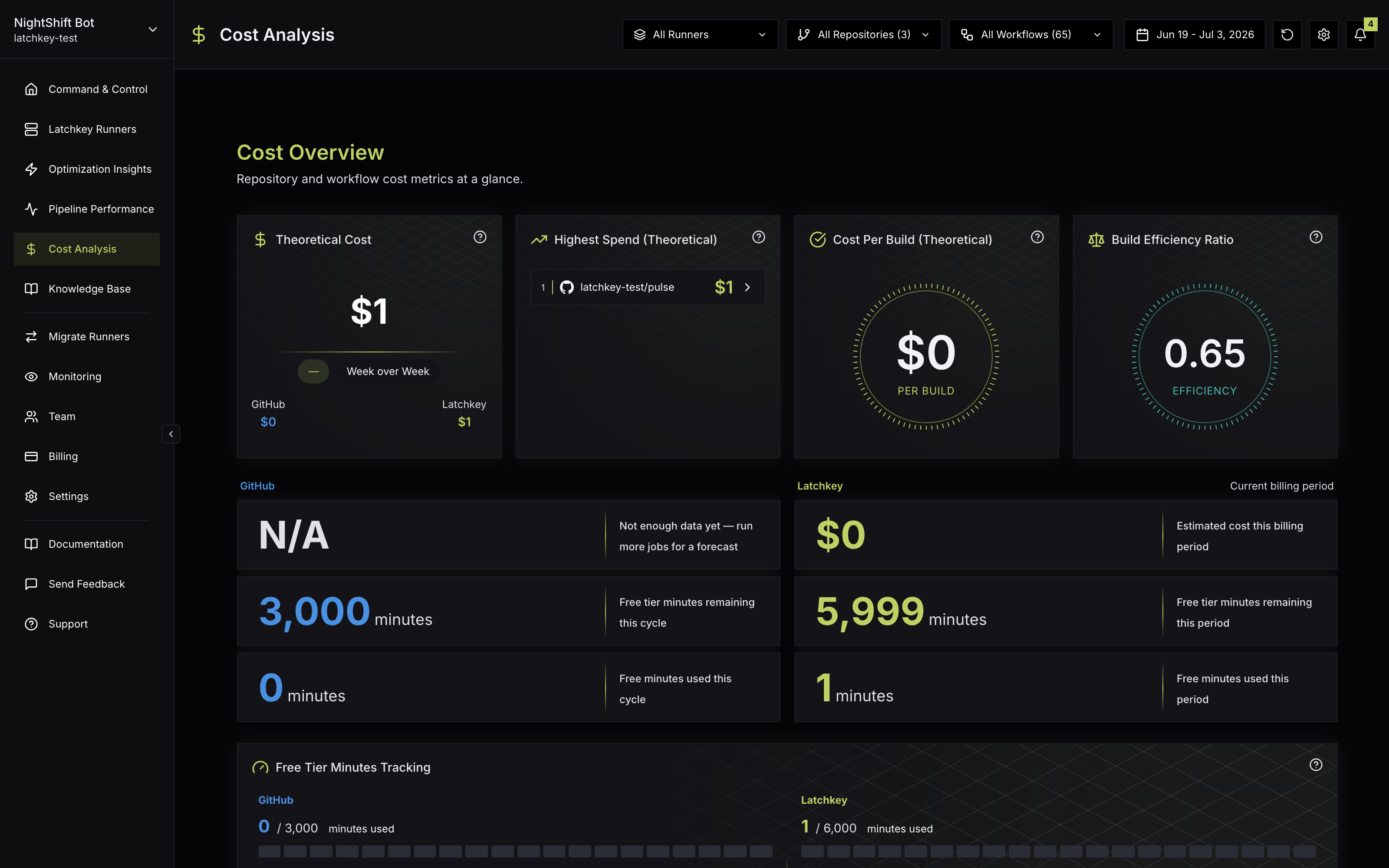Show help for Highest Spend card

759,237
